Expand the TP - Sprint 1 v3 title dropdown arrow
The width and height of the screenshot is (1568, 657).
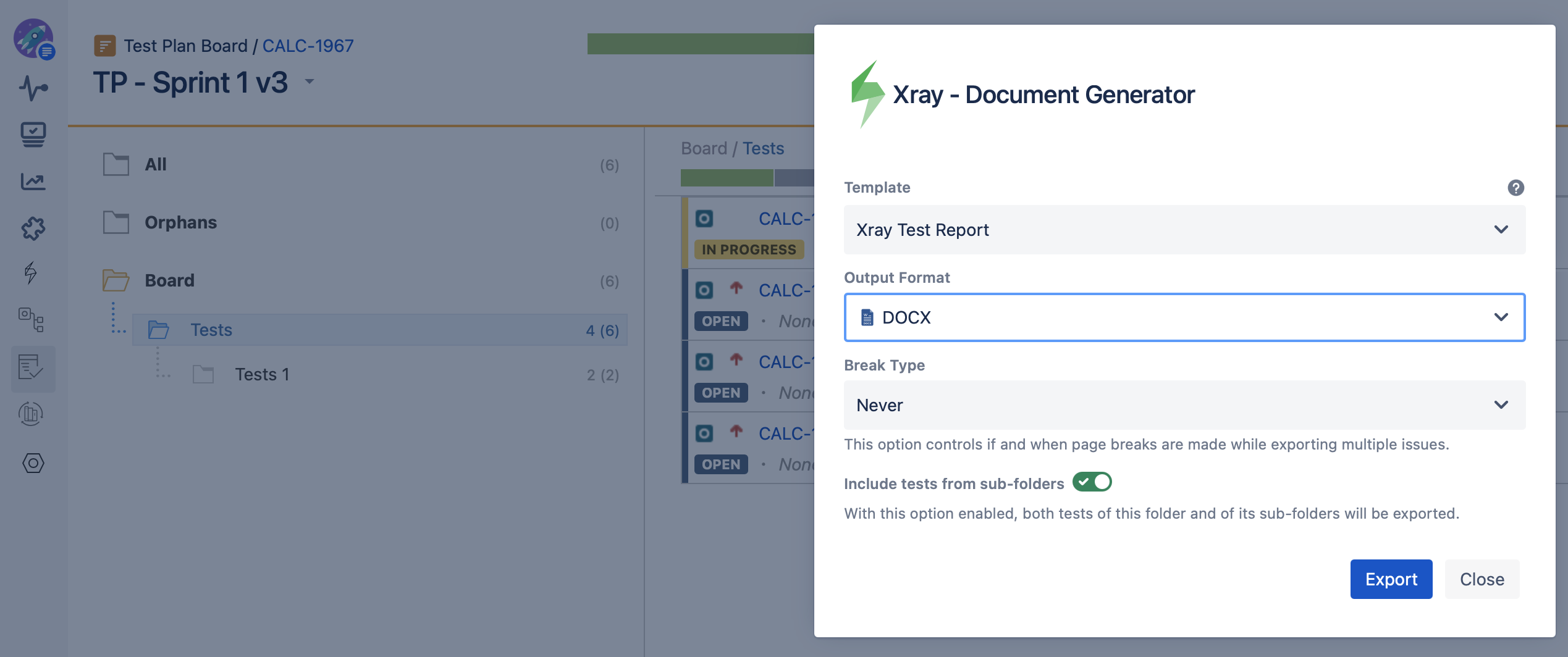pyautogui.click(x=310, y=82)
